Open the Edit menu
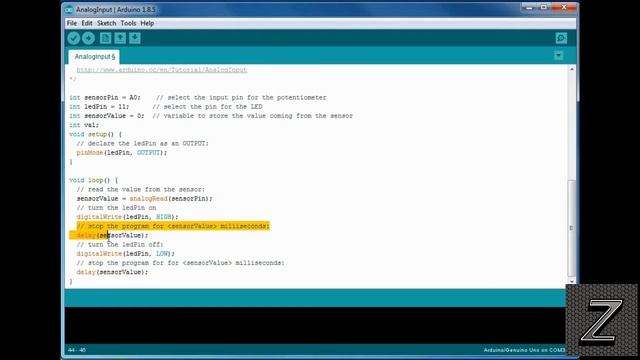This screenshot has width=640, height=360. click(87, 23)
